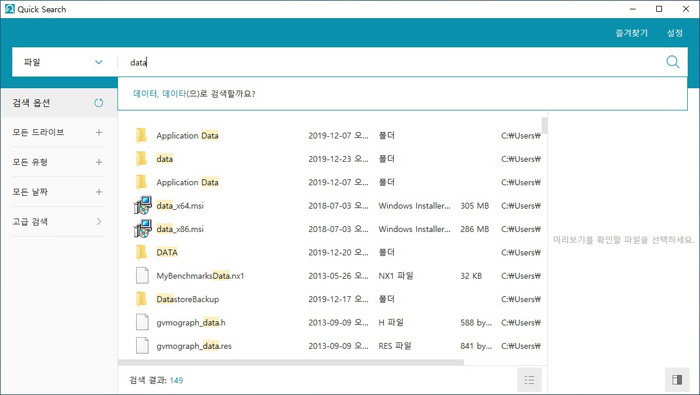
Task: Click file icon of MyBenchmarksData.nx1
Action: (142, 275)
